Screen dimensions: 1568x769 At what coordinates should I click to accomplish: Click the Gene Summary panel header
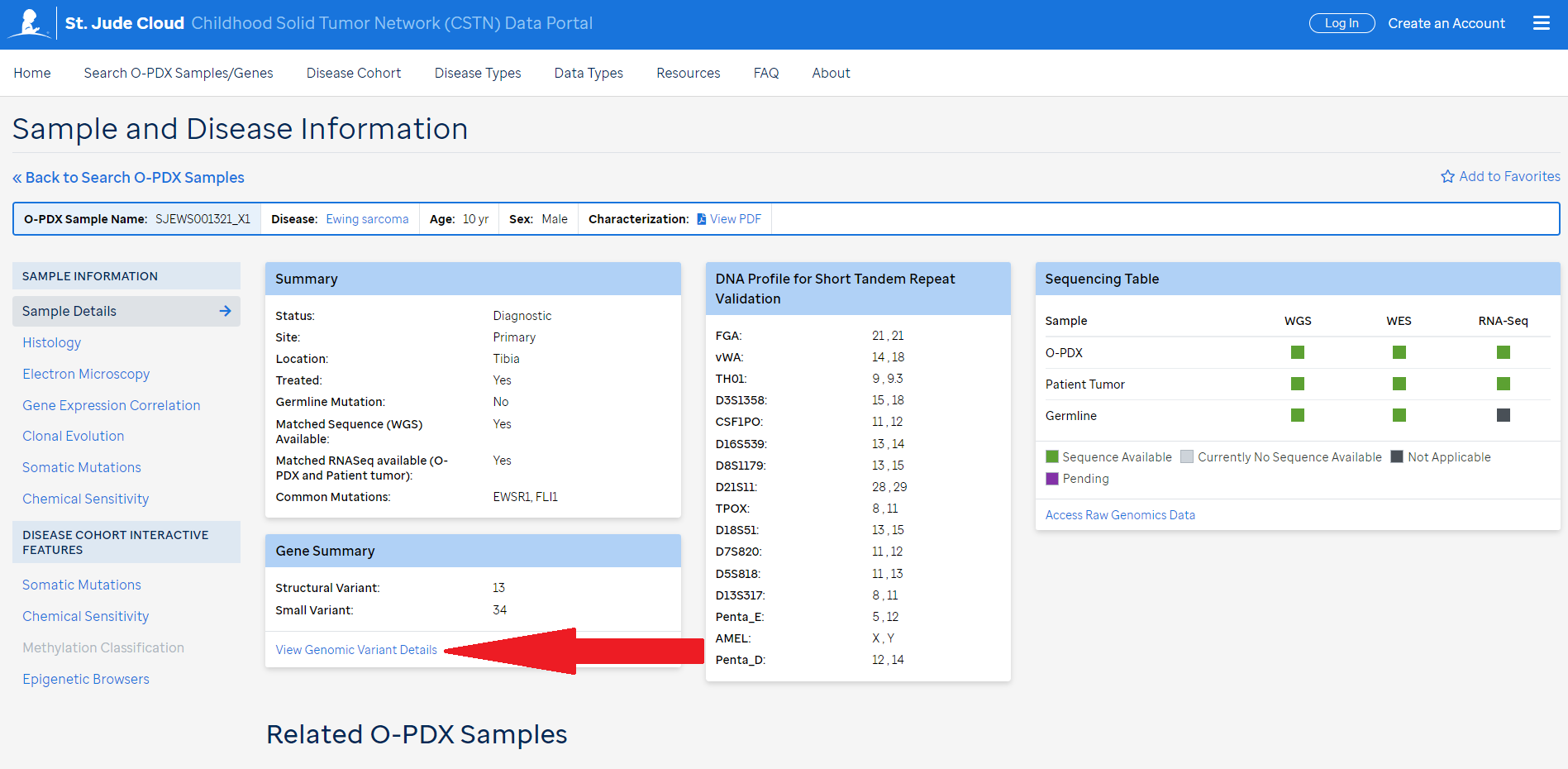[473, 551]
